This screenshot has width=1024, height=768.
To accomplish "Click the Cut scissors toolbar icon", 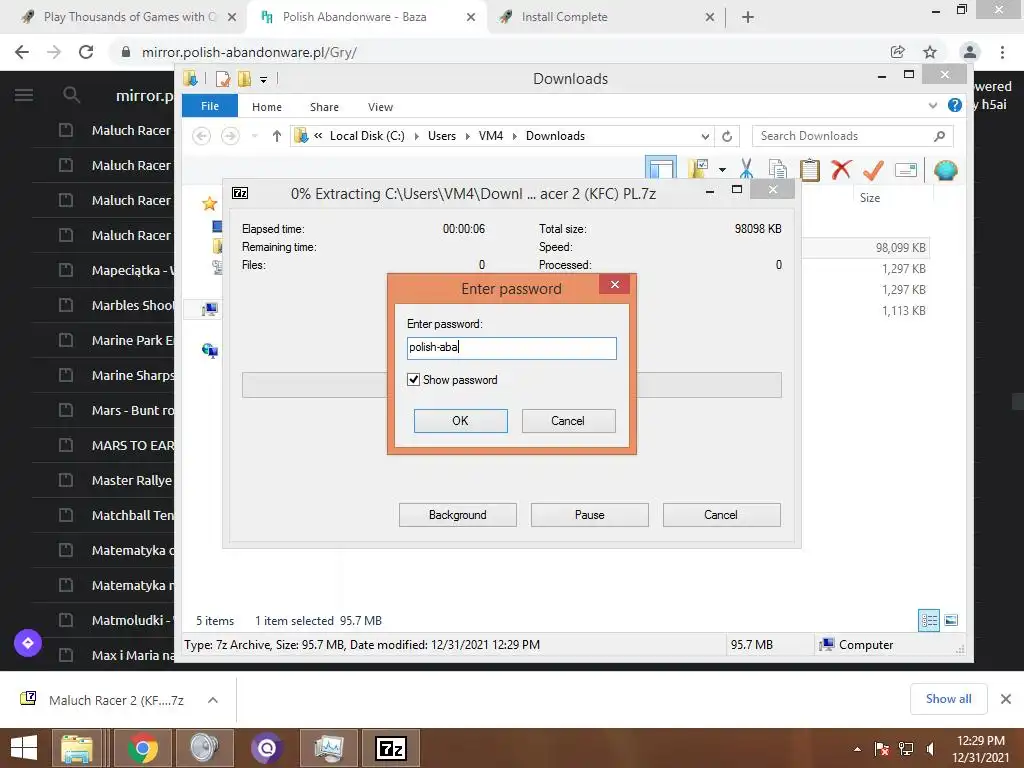I will pos(746,169).
